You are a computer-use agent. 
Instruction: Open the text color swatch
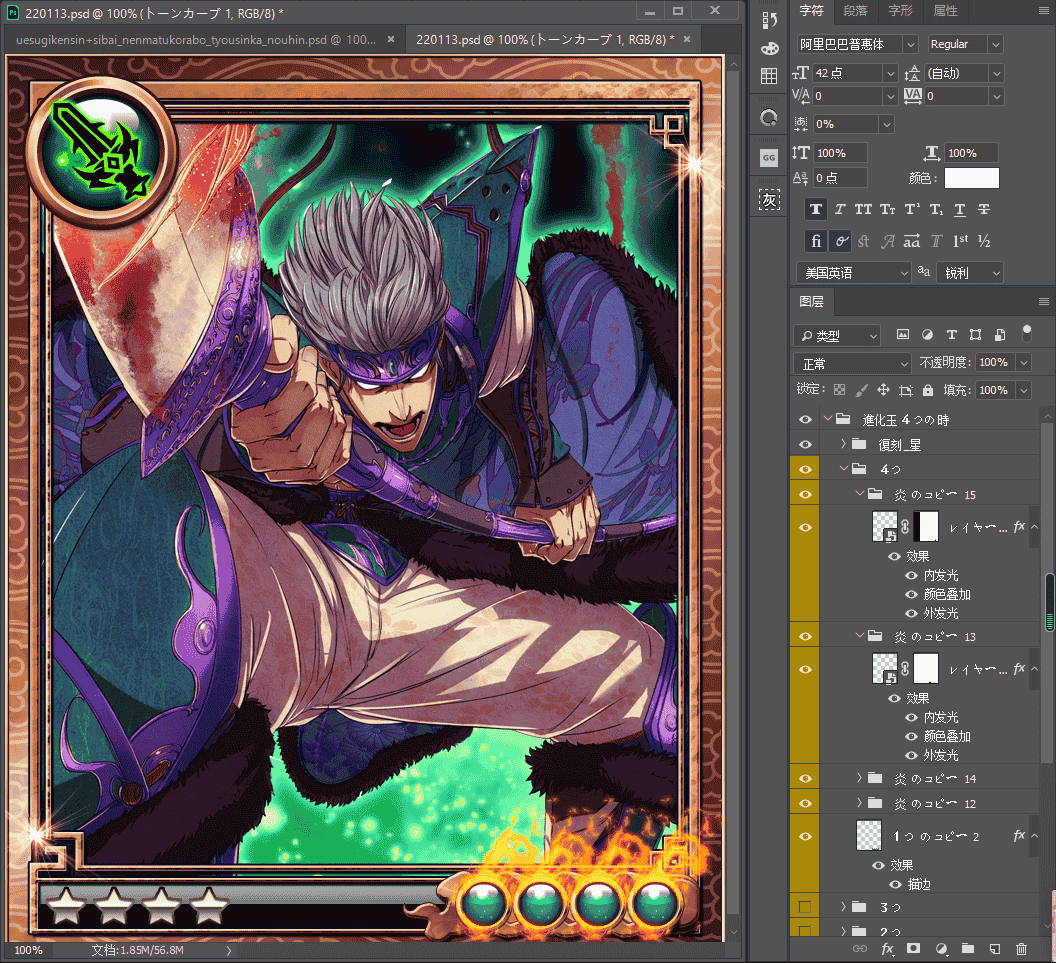971,178
